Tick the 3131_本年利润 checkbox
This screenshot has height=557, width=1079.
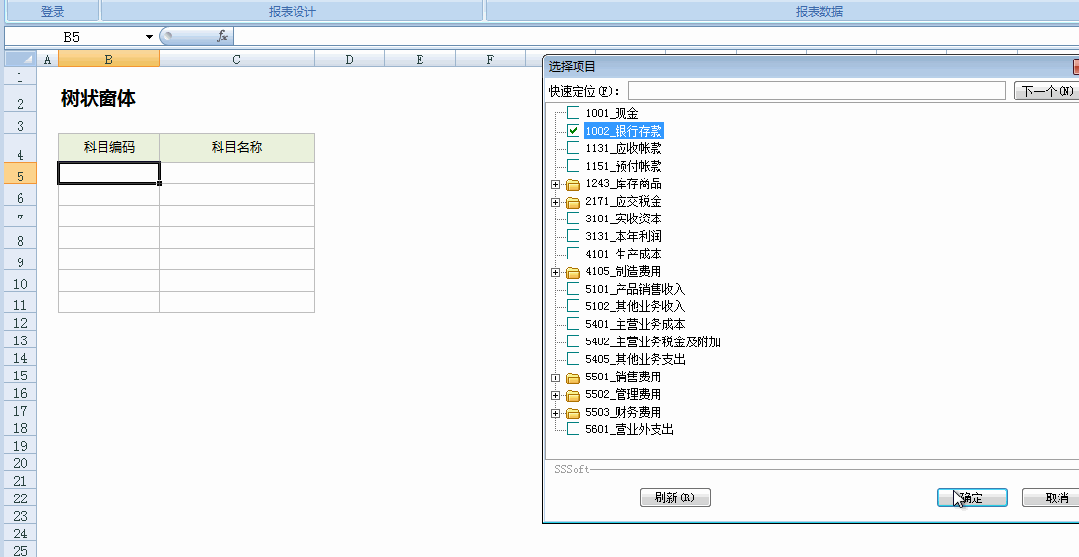[573, 236]
